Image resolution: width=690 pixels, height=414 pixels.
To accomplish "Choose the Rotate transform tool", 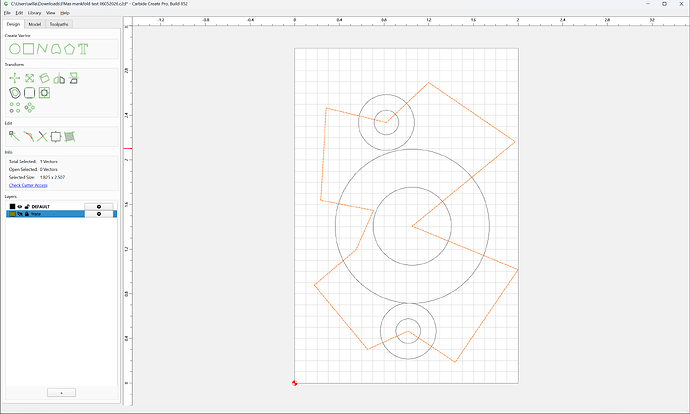I will pyautogui.click(x=44, y=78).
